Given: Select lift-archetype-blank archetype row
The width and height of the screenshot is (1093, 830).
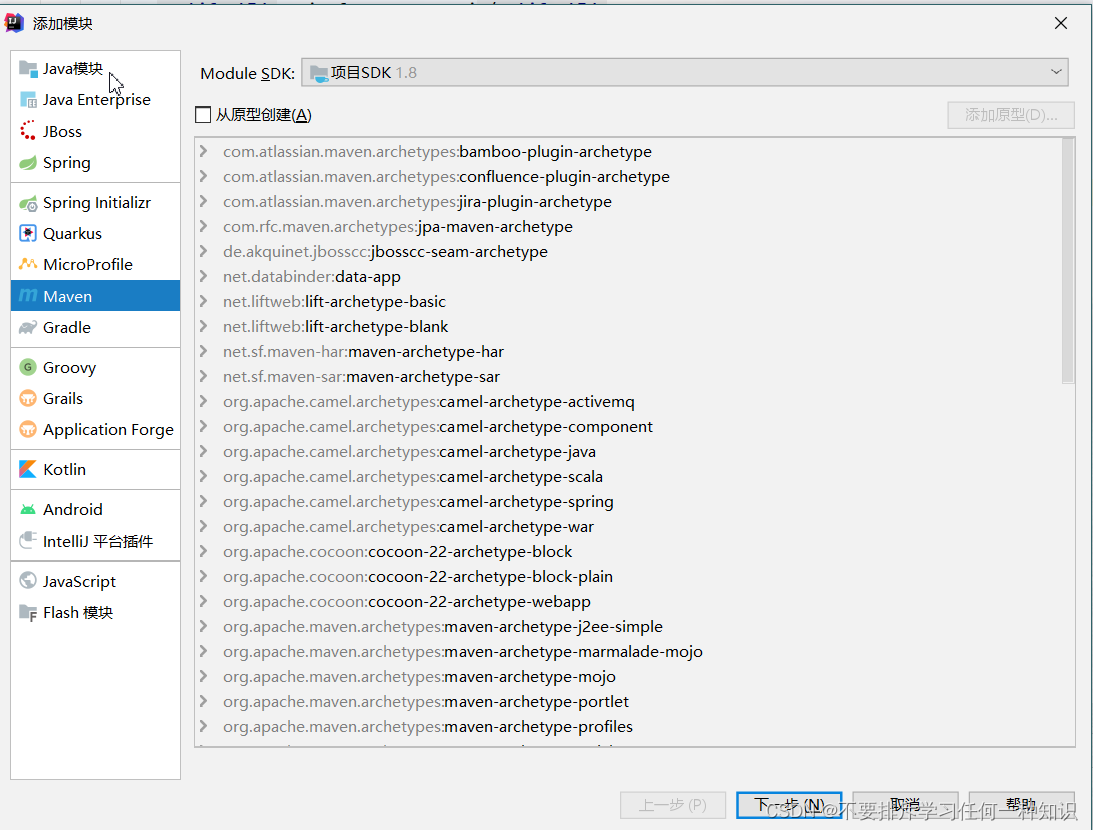Looking at the screenshot, I should (x=628, y=326).
